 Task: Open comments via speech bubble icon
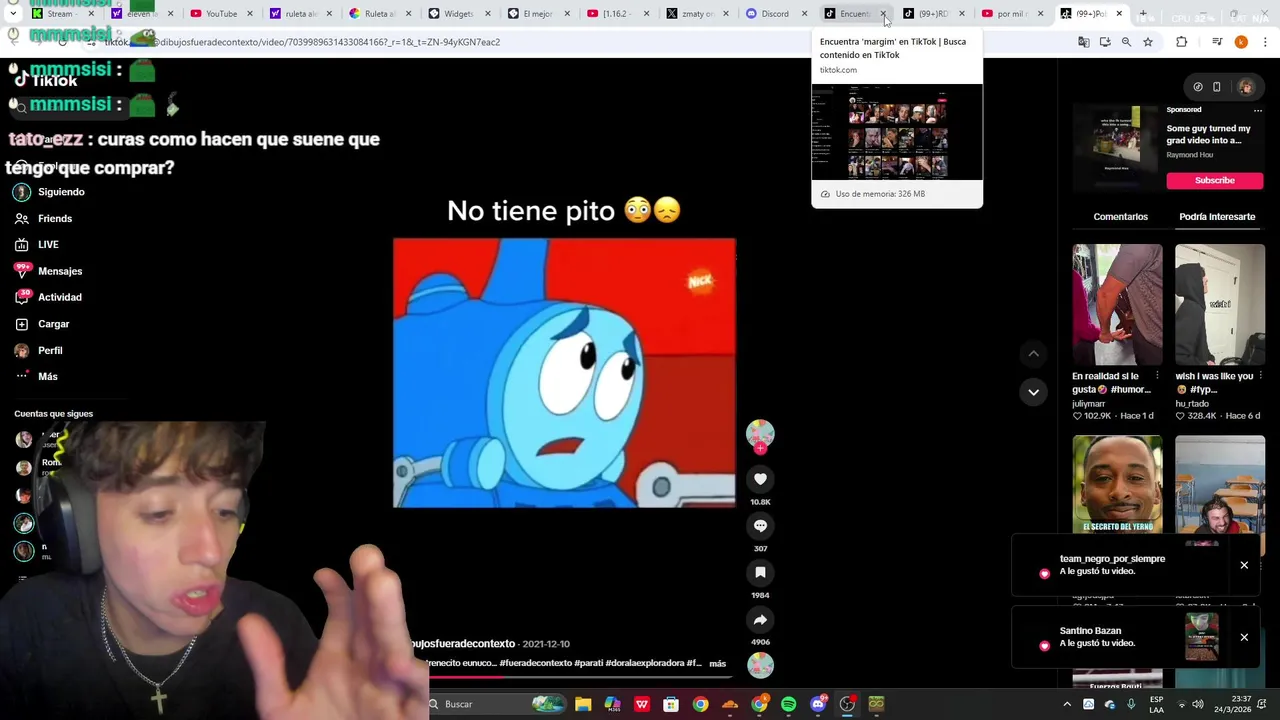(x=760, y=525)
